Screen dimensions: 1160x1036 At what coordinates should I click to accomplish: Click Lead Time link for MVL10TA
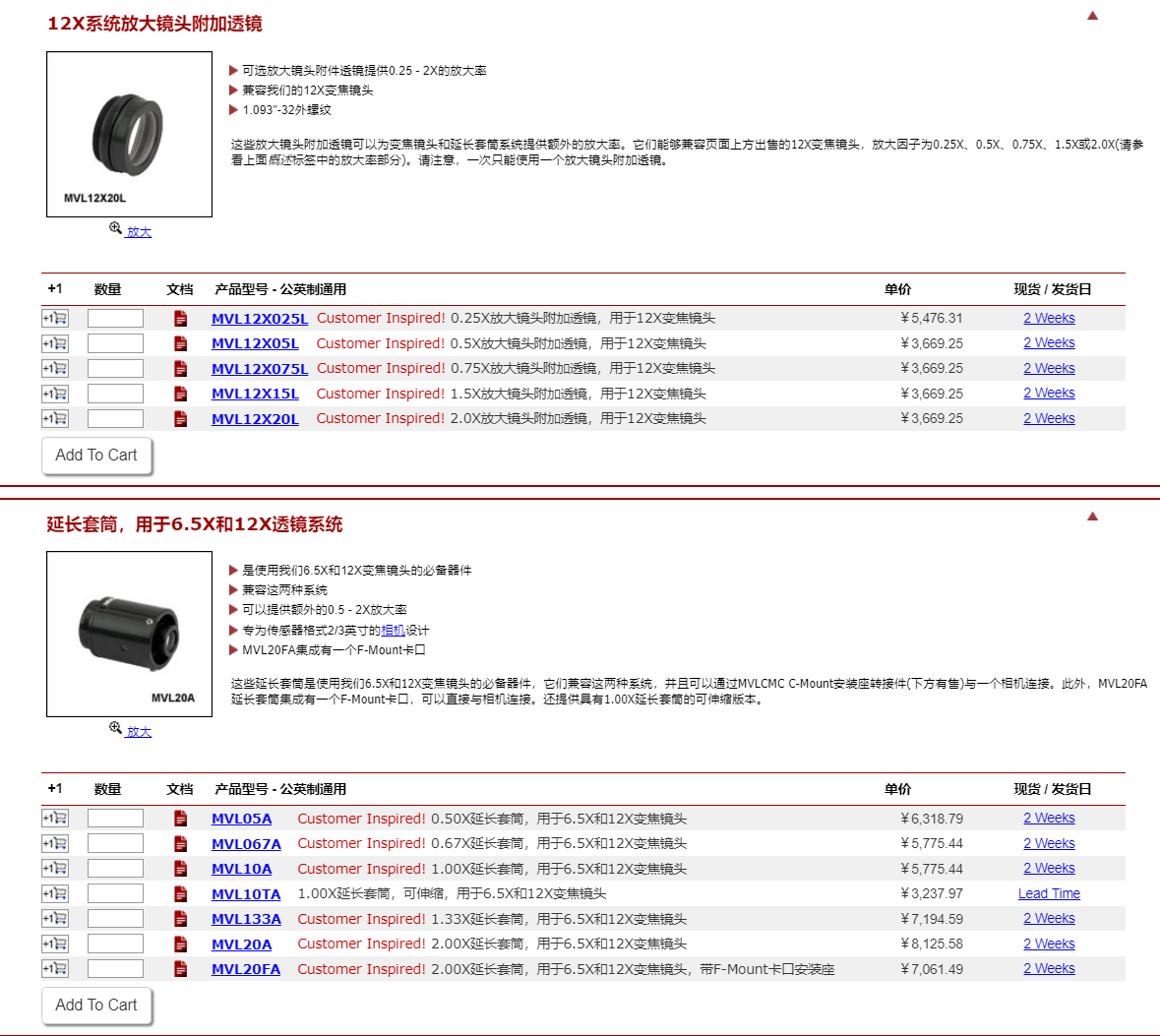[x=1049, y=893]
